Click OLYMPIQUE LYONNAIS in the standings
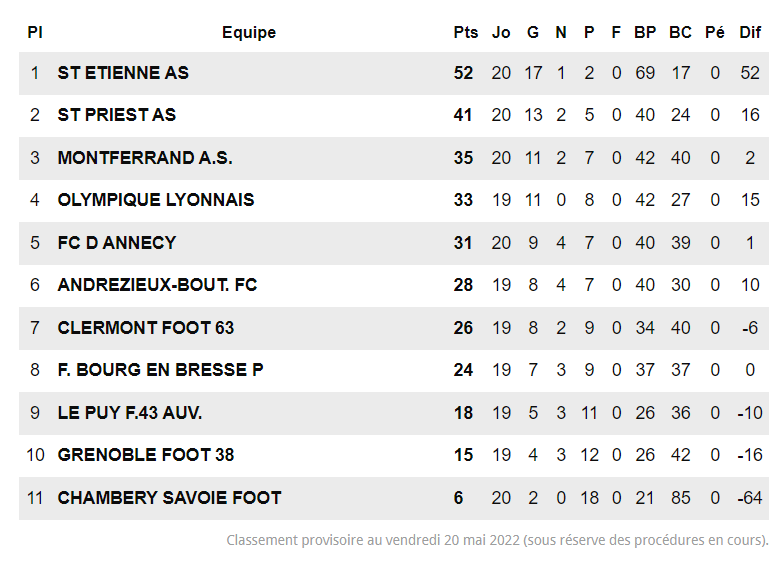Screen dimensions: 783x561 coord(156,200)
